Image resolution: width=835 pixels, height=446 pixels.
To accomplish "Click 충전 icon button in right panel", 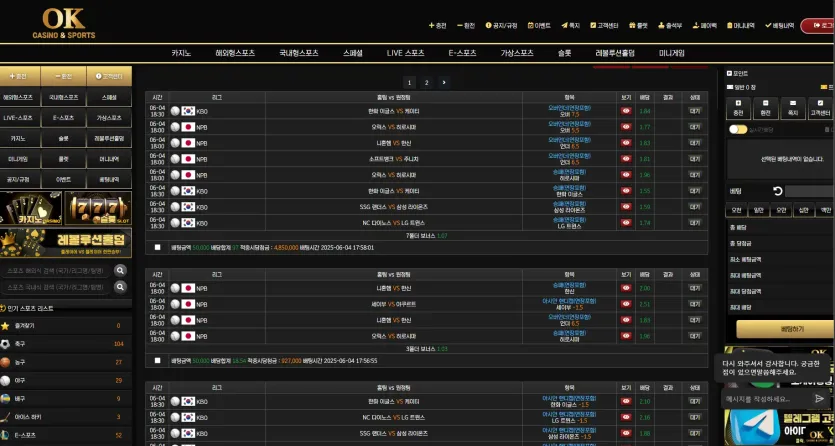I will [x=738, y=108].
